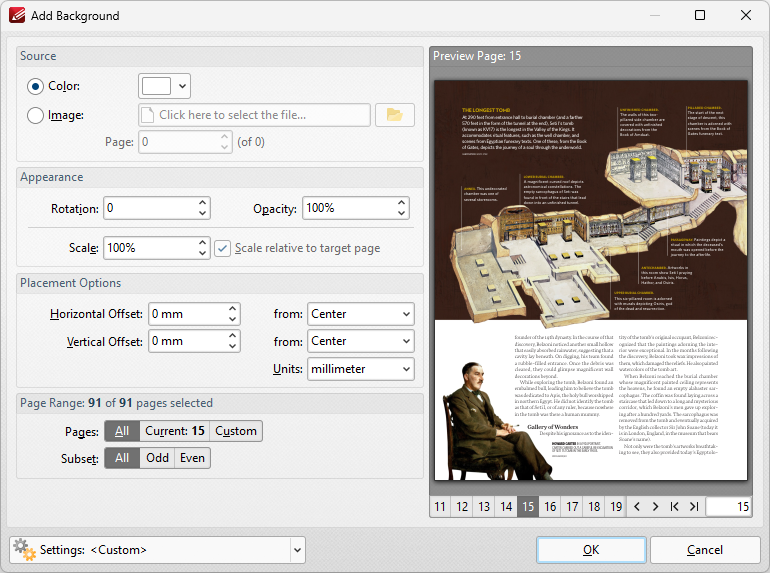
Task: Click the preview page number input box
Action: (729, 507)
